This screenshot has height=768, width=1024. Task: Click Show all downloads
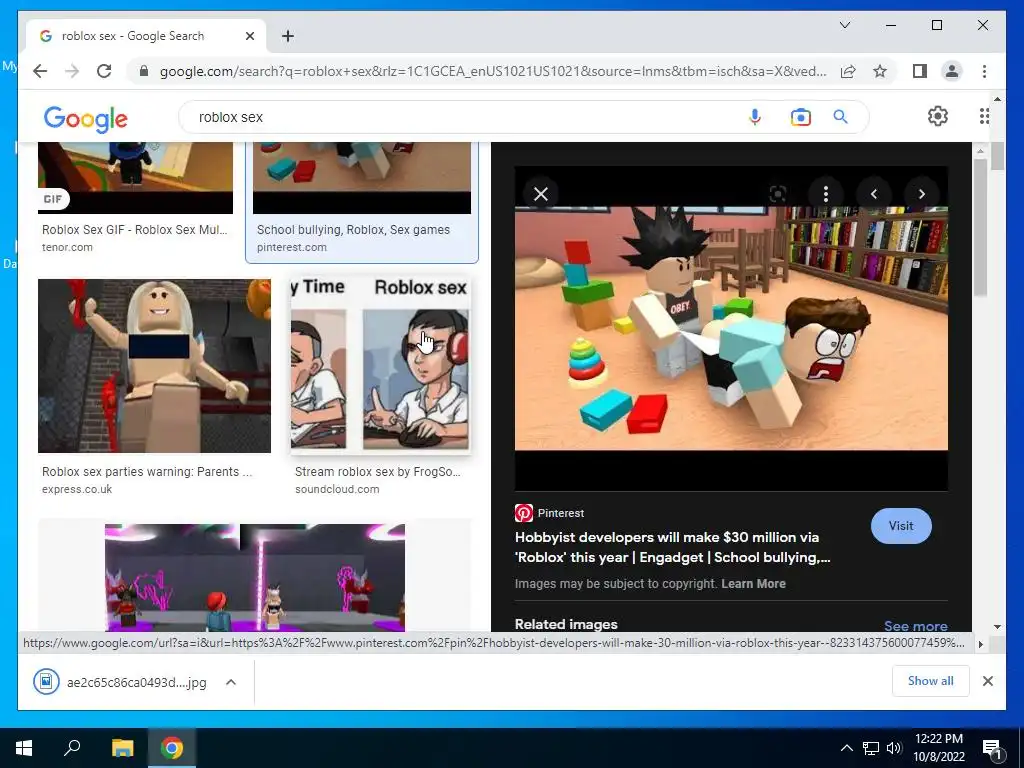(x=931, y=680)
